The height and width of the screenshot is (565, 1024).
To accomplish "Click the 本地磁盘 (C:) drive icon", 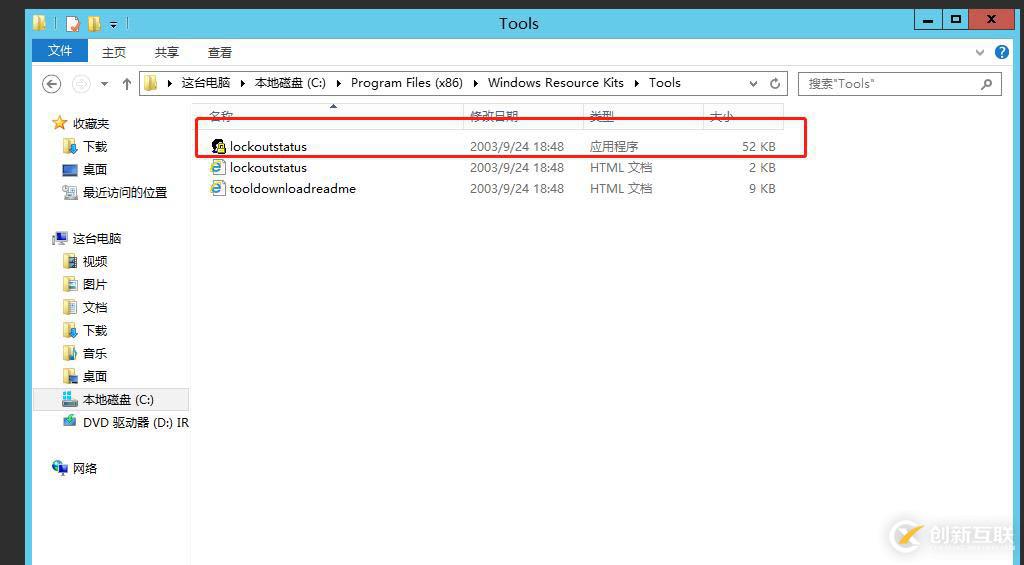I will [69, 398].
